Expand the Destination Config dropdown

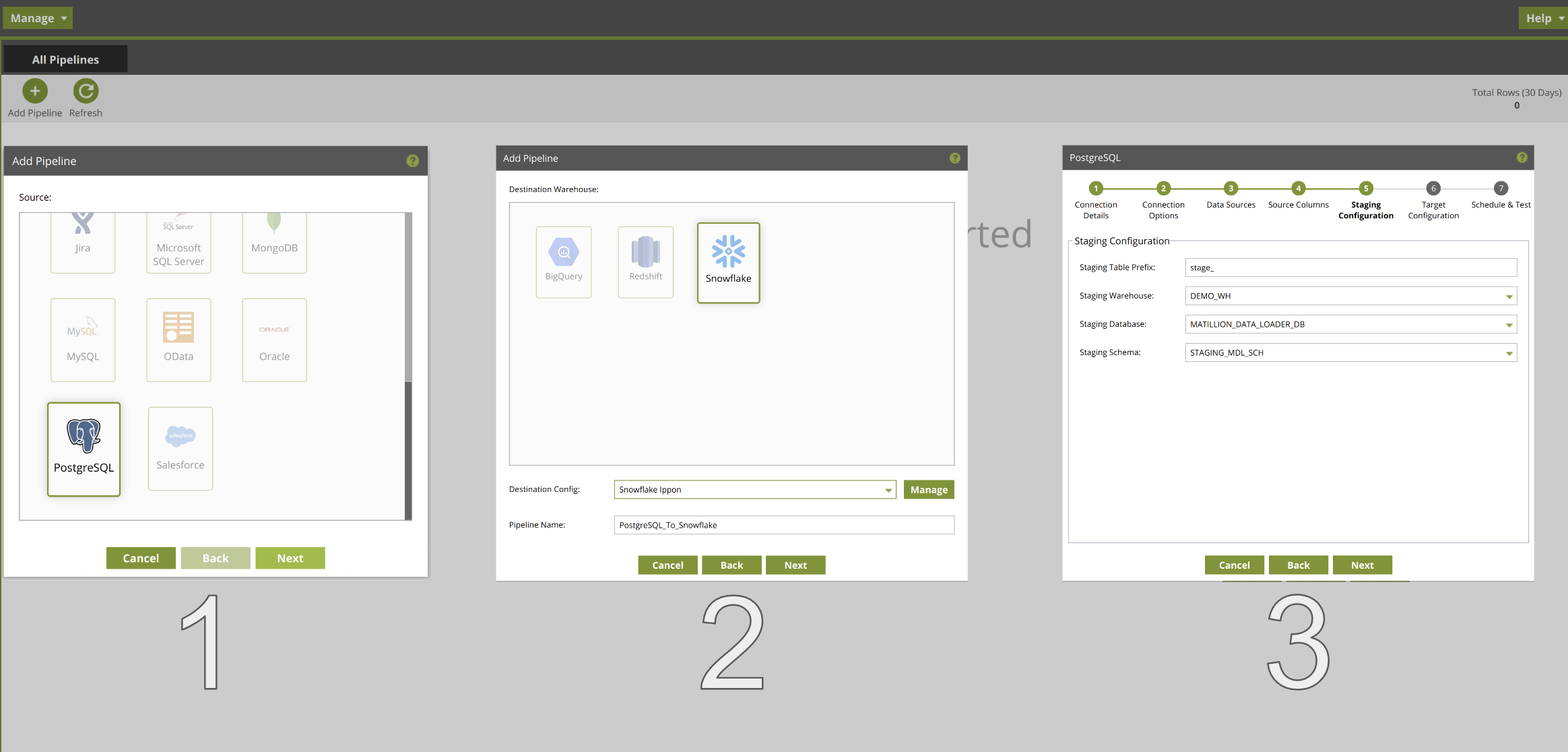pos(888,490)
